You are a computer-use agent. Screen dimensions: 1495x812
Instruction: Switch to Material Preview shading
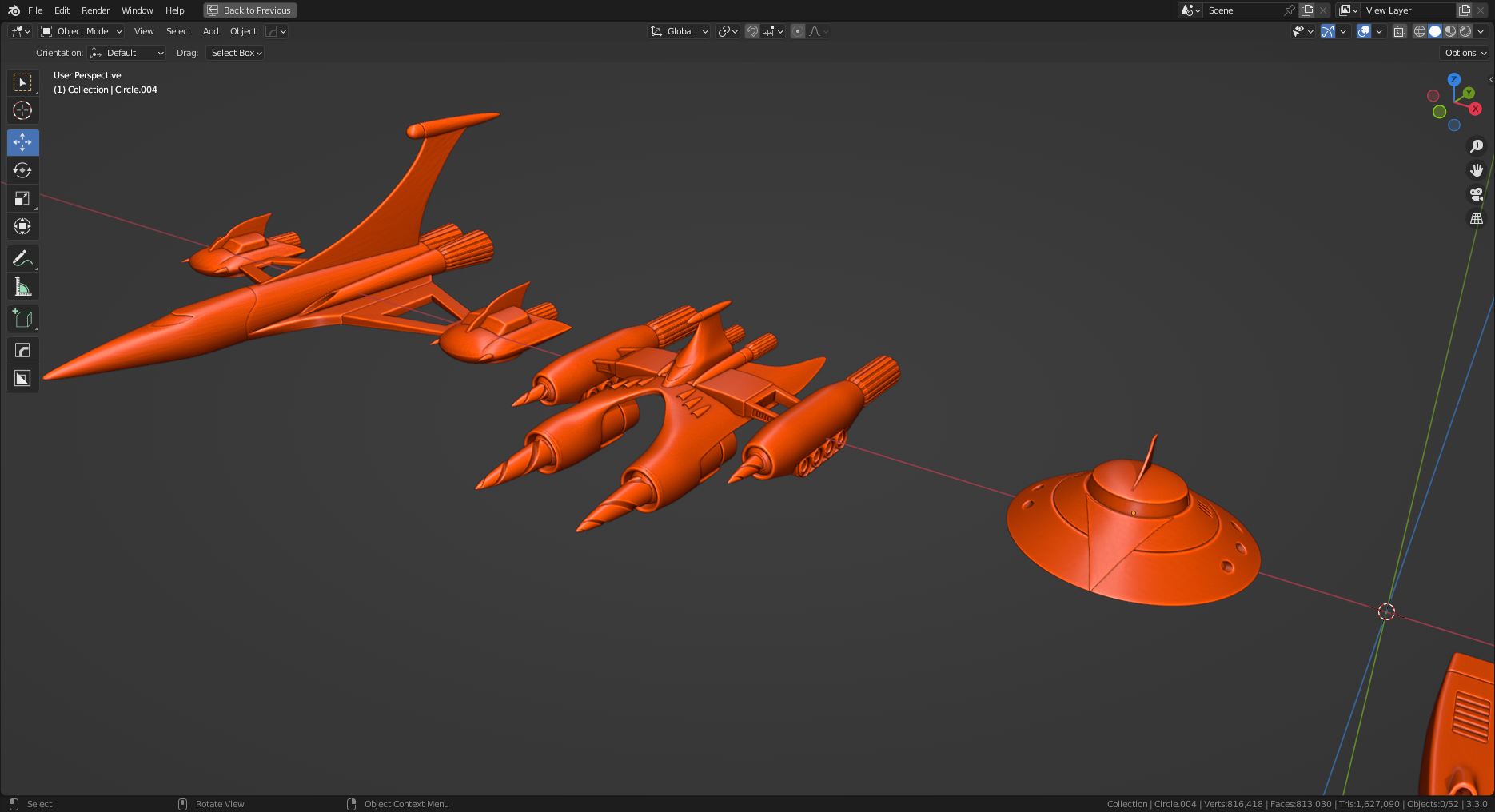(x=1450, y=31)
